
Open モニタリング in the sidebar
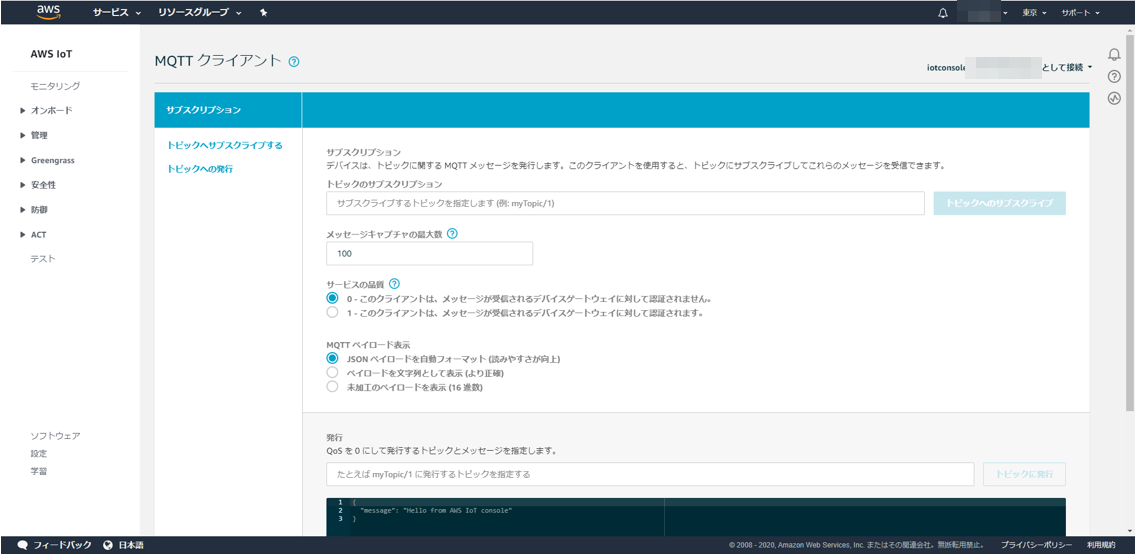[x=55, y=86]
